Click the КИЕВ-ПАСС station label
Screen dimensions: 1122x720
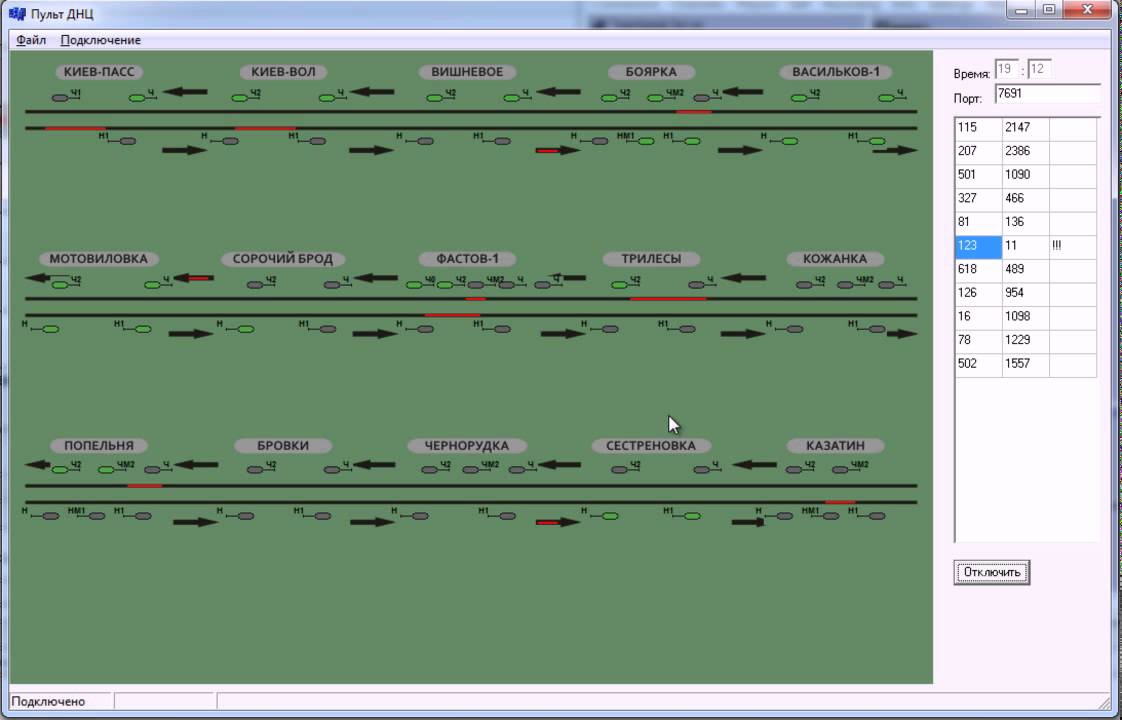(99, 72)
